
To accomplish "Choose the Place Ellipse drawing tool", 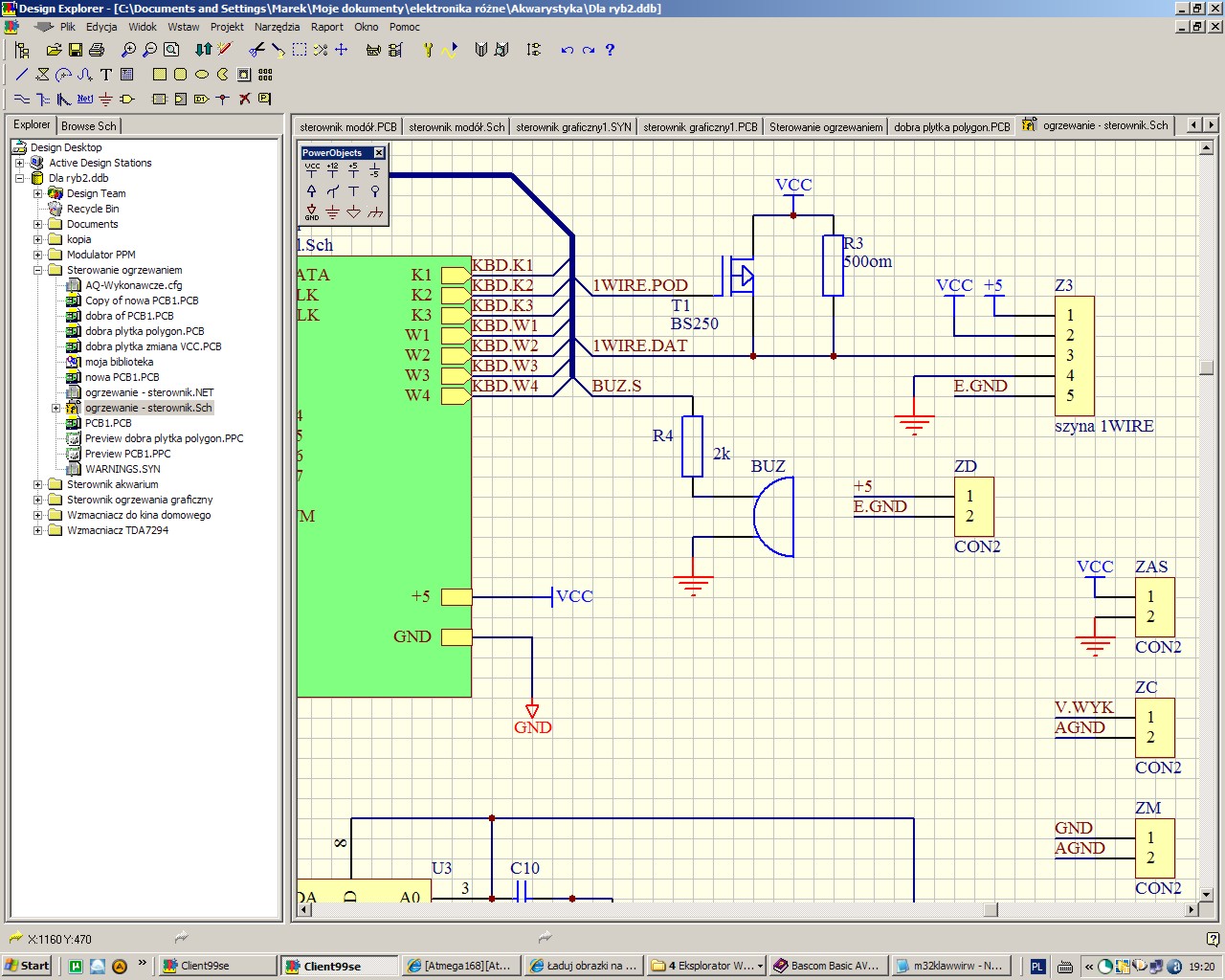I will click(x=202, y=75).
